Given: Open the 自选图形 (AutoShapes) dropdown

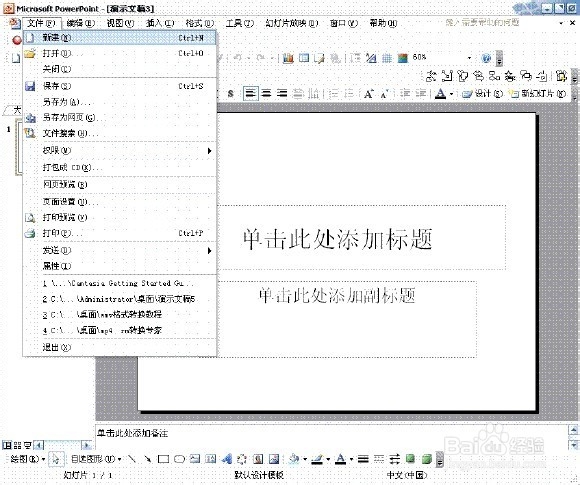Looking at the screenshot, I should click(x=96, y=459).
